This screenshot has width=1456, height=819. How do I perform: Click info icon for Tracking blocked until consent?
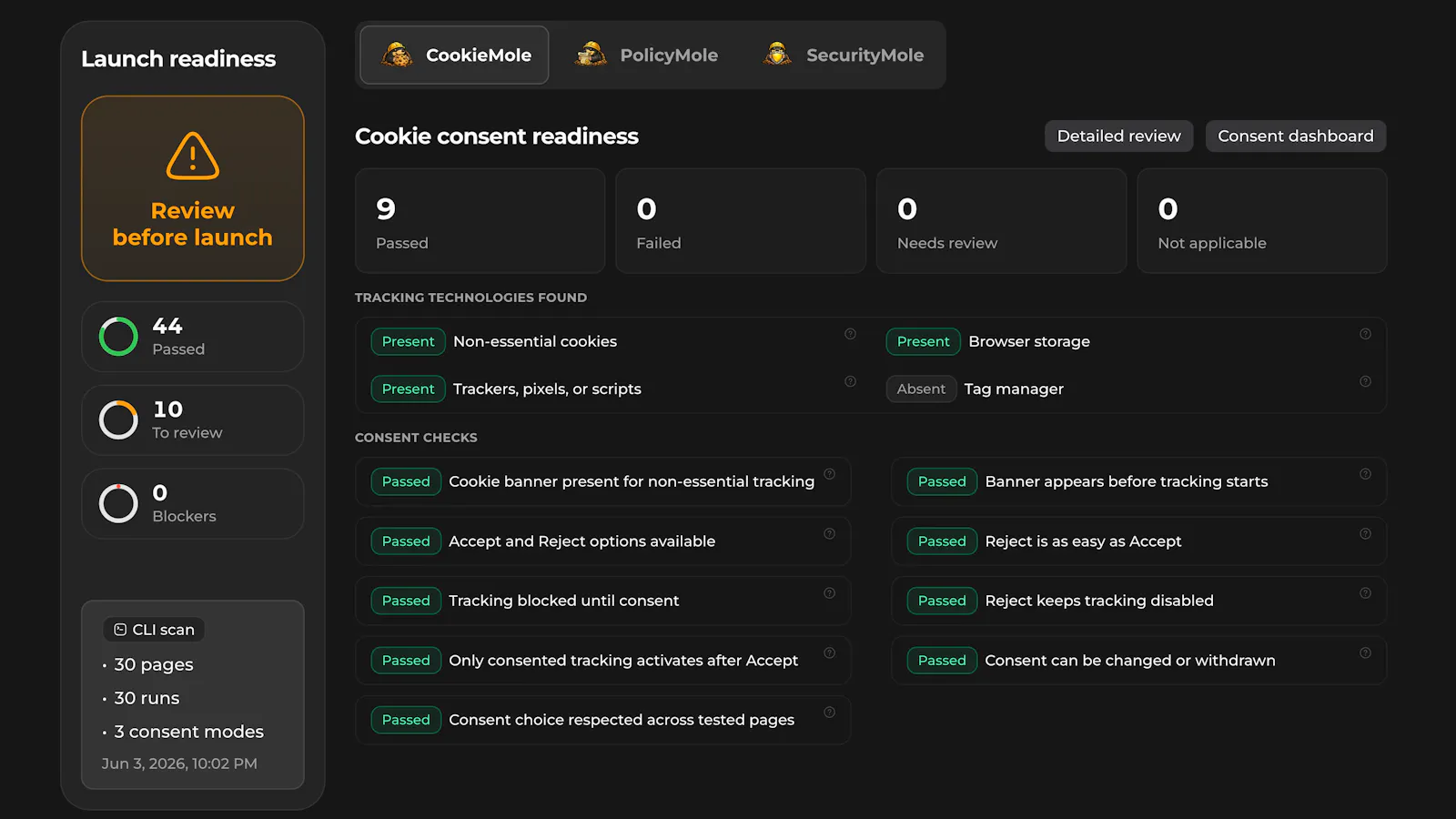(829, 593)
